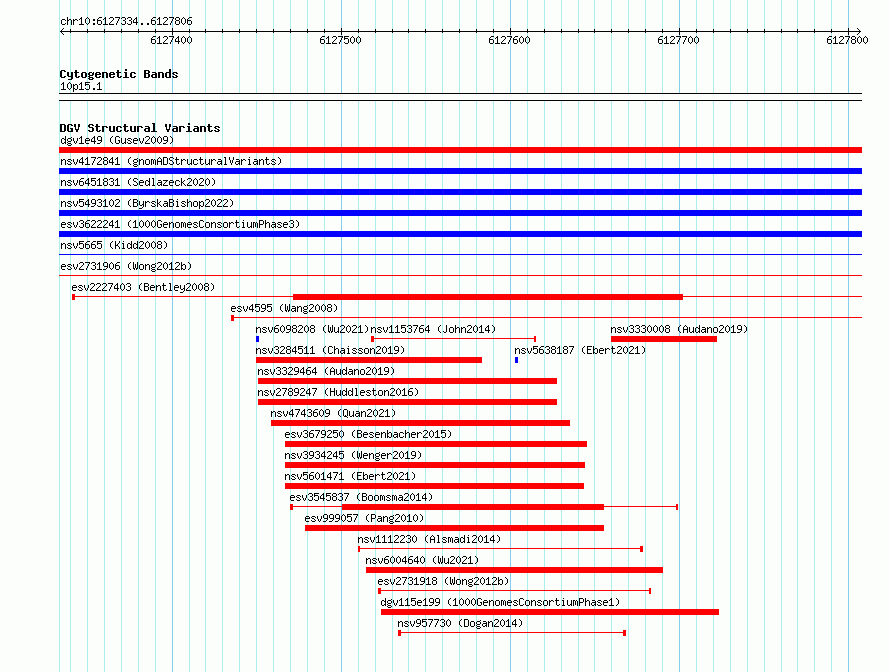Click the red bar under esv3679250
890x672 pixels.
(x=436, y=444)
